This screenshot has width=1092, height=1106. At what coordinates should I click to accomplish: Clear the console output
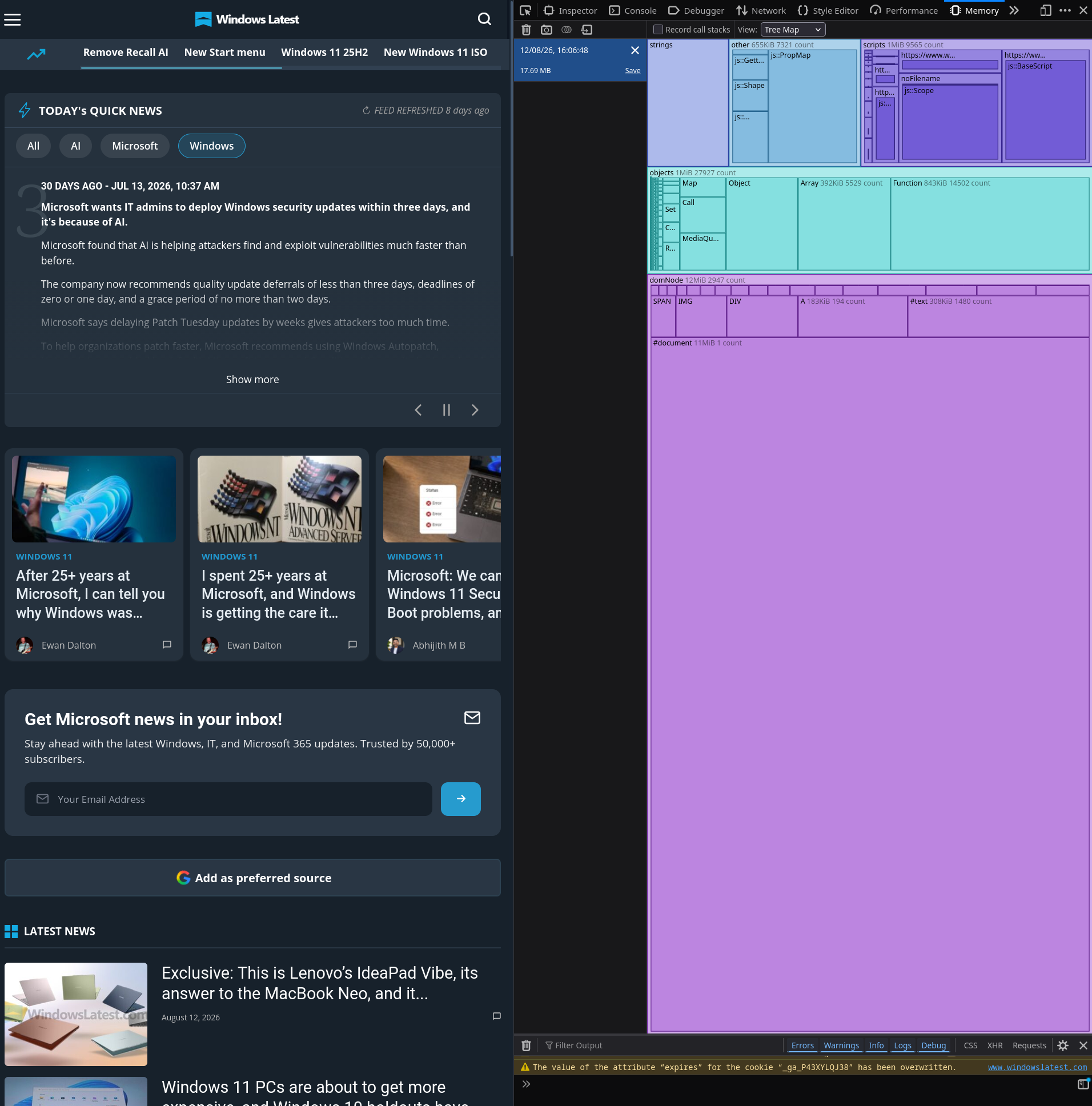(x=526, y=1045)
